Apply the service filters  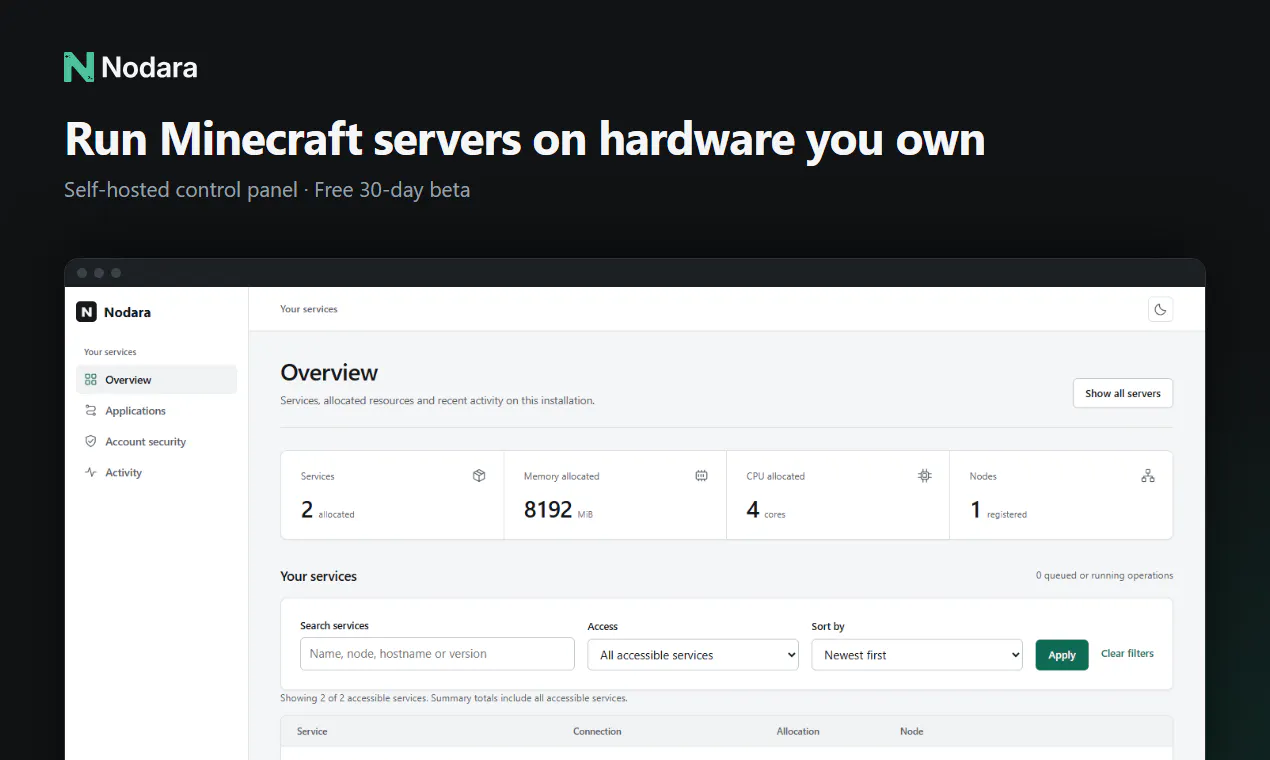1062,655
